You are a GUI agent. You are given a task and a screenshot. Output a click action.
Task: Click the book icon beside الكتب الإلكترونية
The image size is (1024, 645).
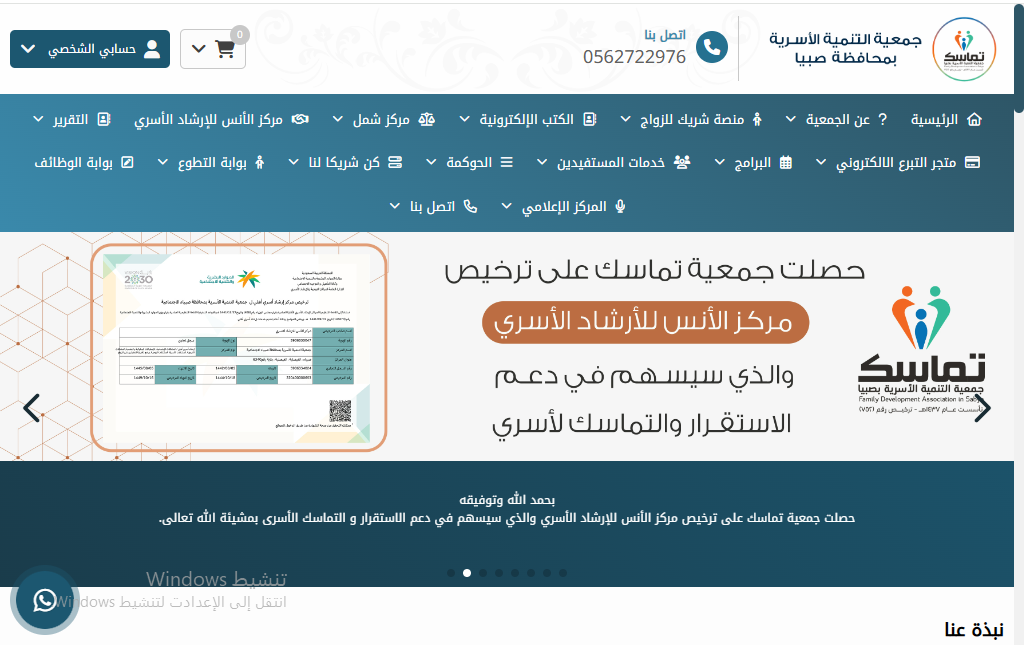coord(590,119)
